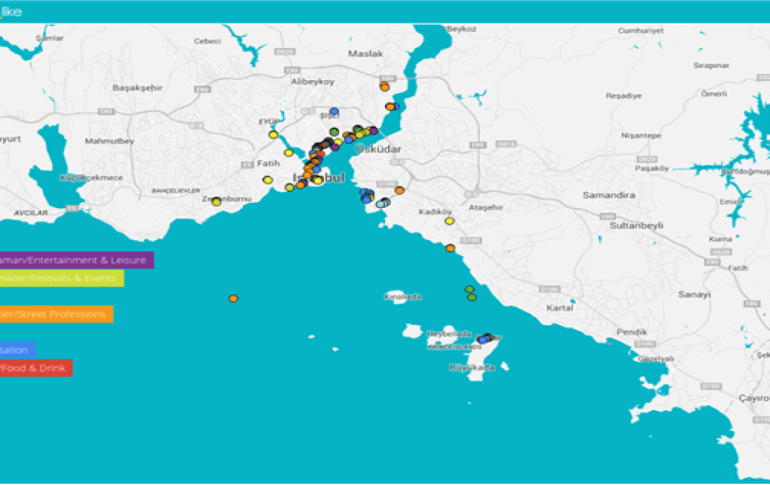Click the yellow marker near Eyüp
770x485 pixels.
coord(273,134)
